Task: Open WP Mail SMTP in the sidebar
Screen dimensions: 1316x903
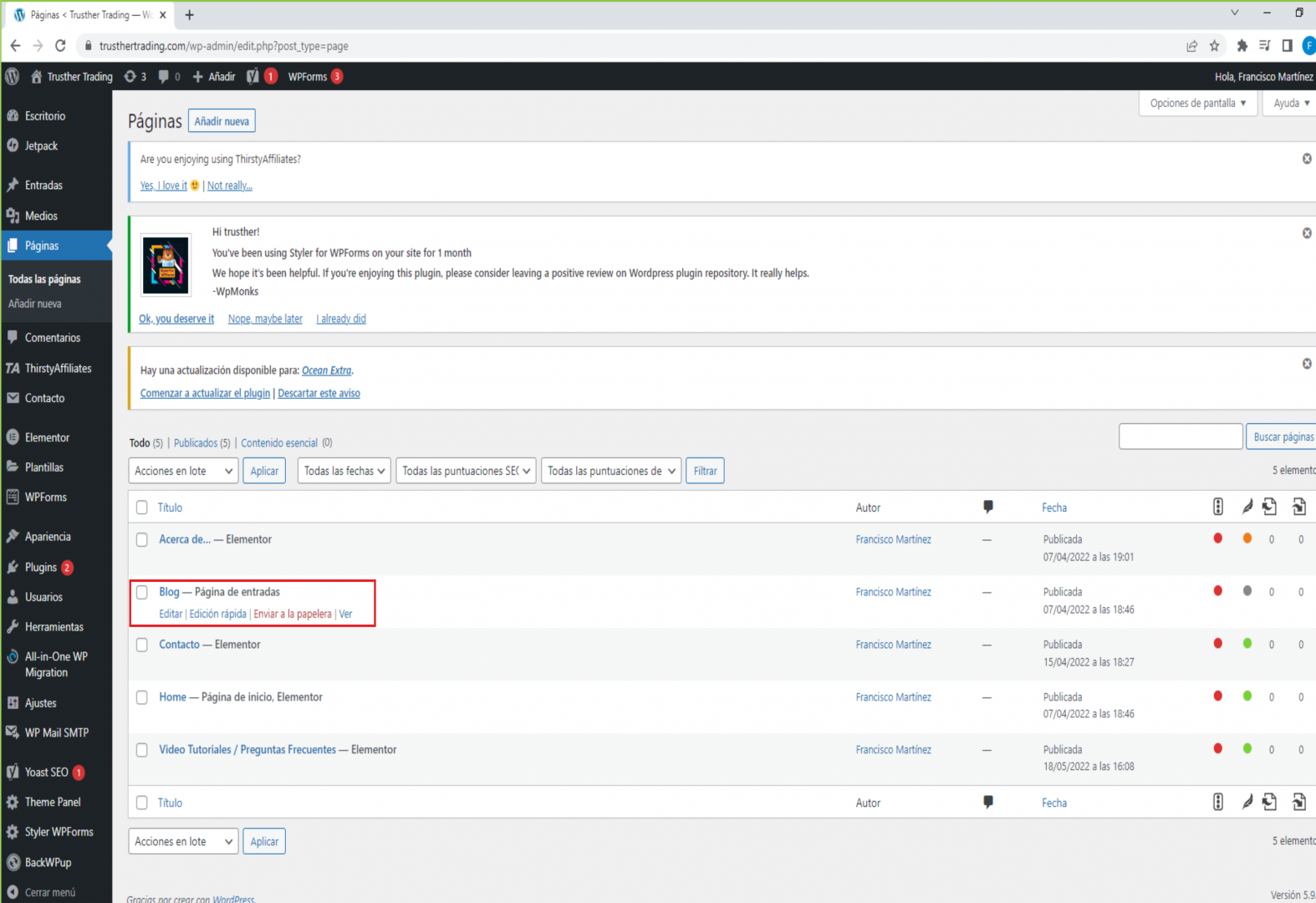Action: click(x=56, y=732)
